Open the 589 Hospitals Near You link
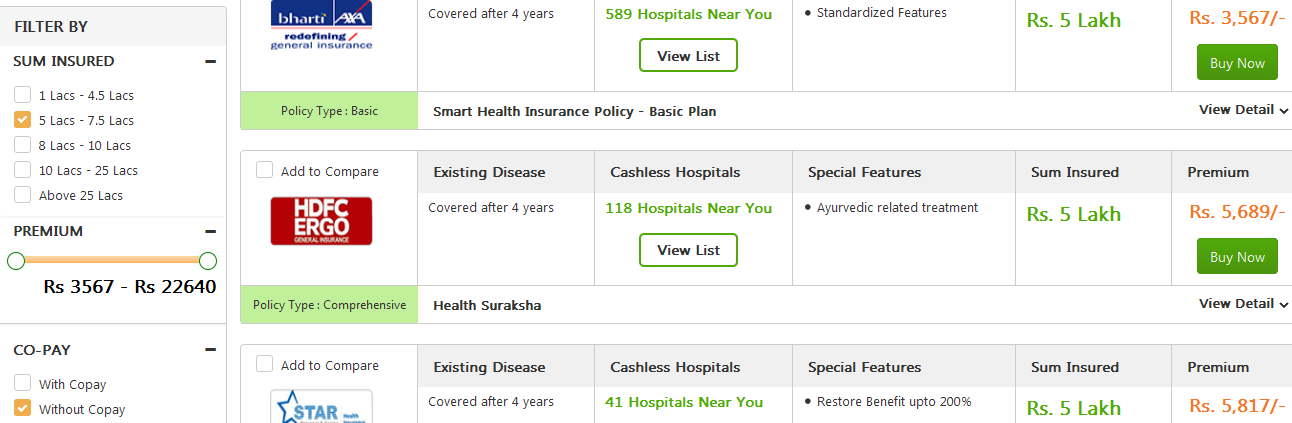The image size is (1292, 423). (x=688, y=14)
